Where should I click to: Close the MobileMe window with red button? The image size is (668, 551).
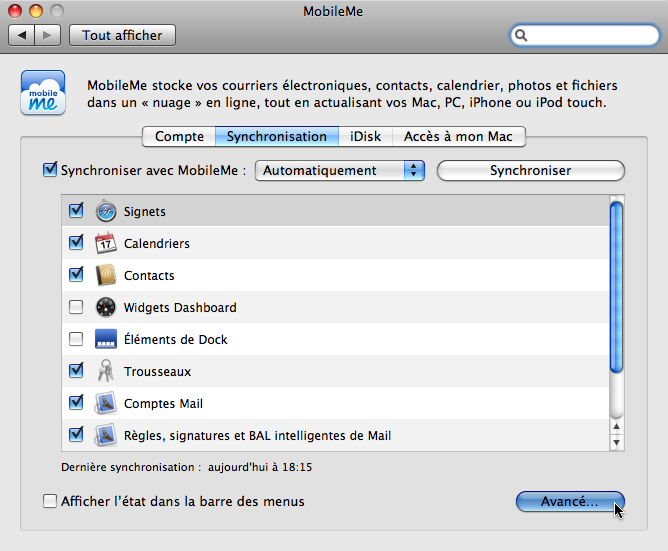pos(15,11)
